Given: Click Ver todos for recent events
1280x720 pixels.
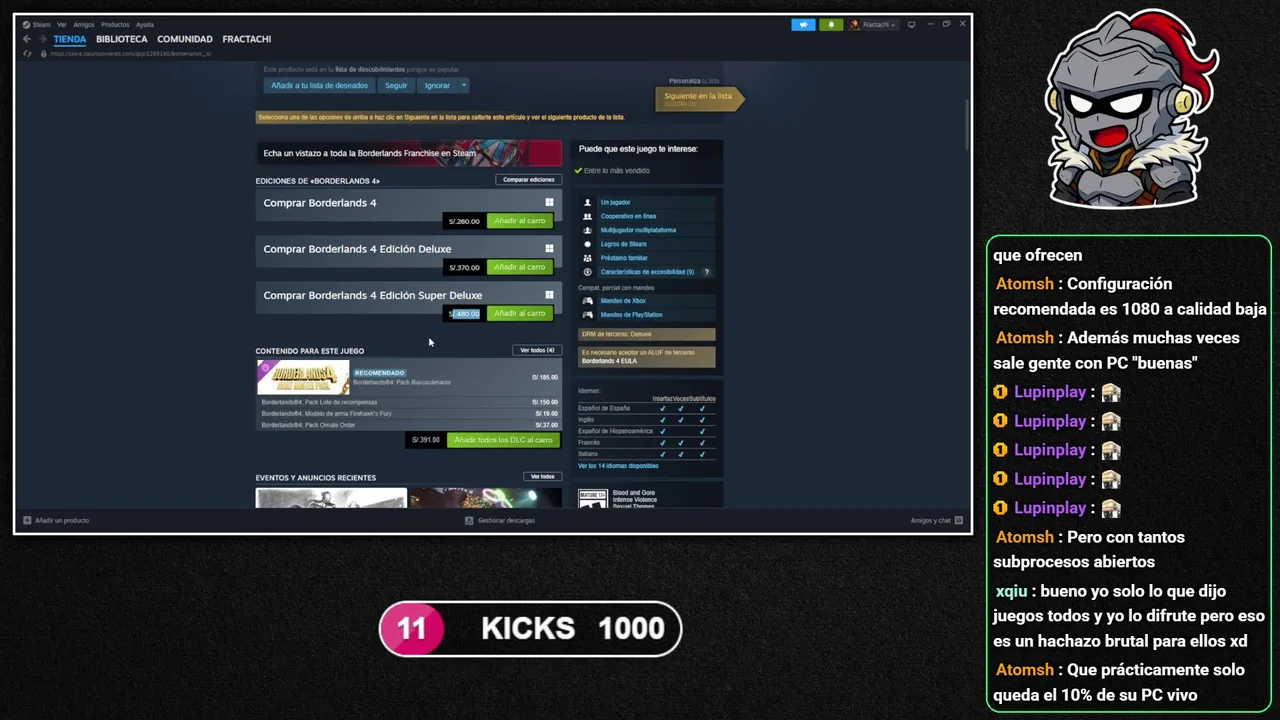Looking at the screenshot, I should (x=542, y=477).
